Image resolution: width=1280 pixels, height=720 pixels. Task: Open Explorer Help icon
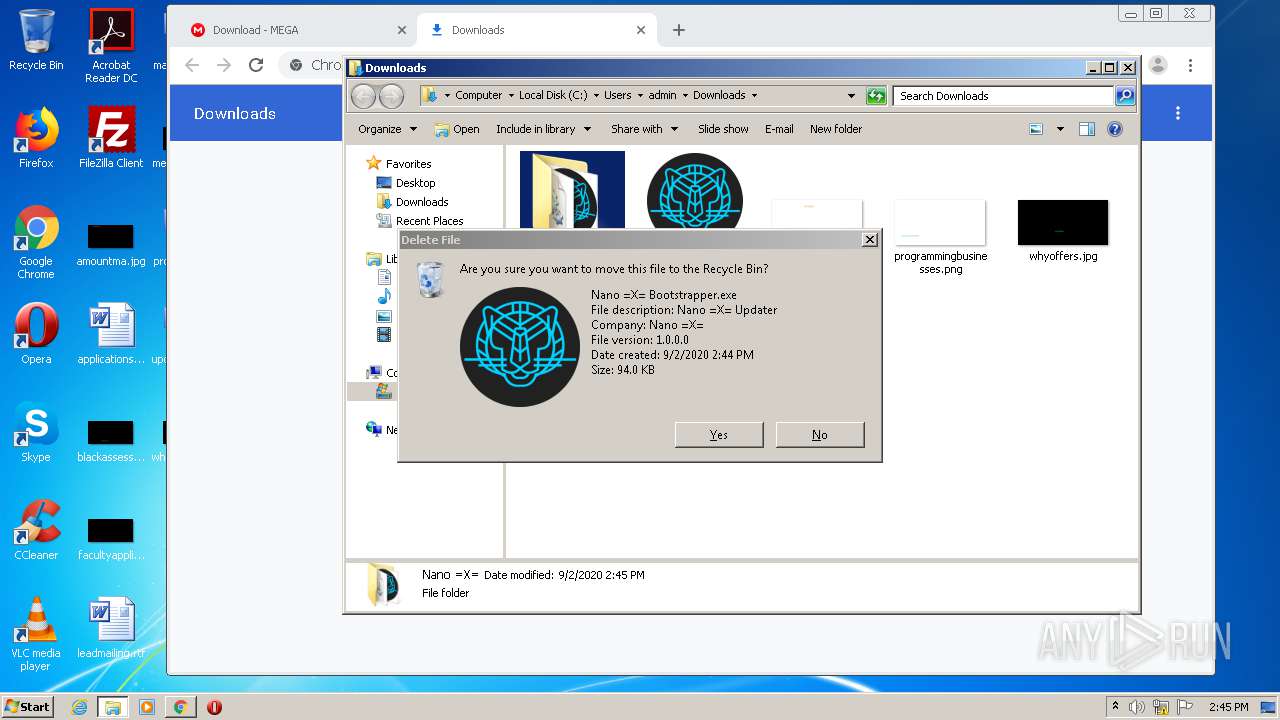tap(1115, 129)
